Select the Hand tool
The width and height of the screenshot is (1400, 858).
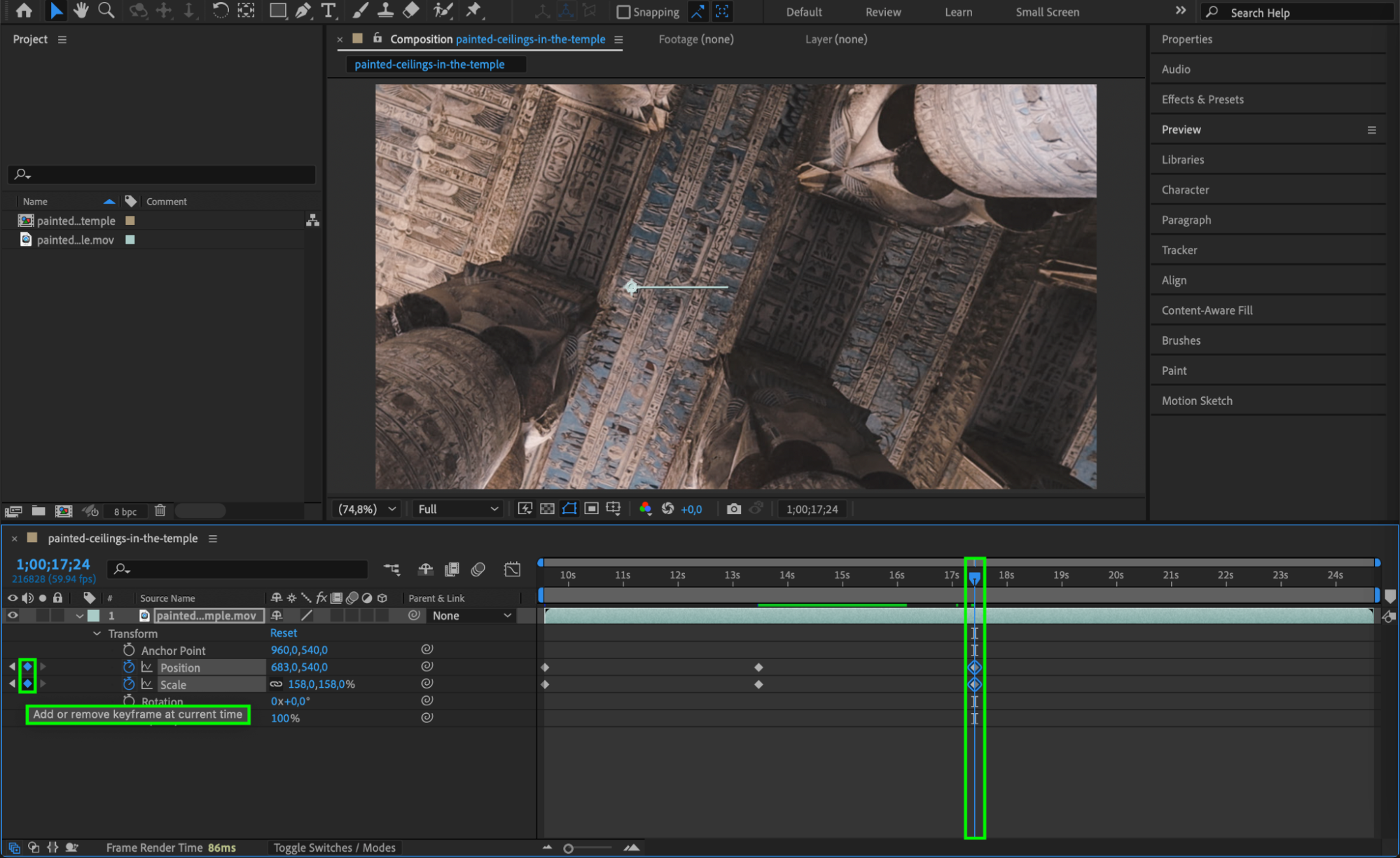tap(81, 11)
